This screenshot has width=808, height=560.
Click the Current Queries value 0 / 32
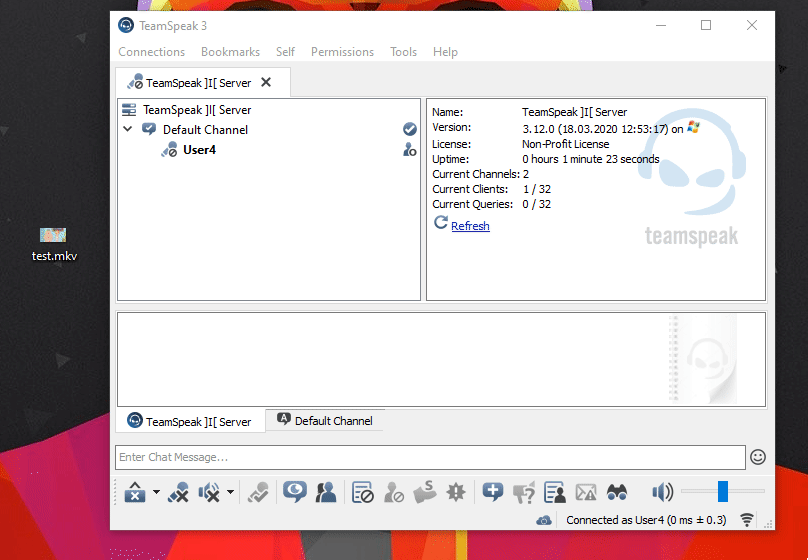coord(536,204)
